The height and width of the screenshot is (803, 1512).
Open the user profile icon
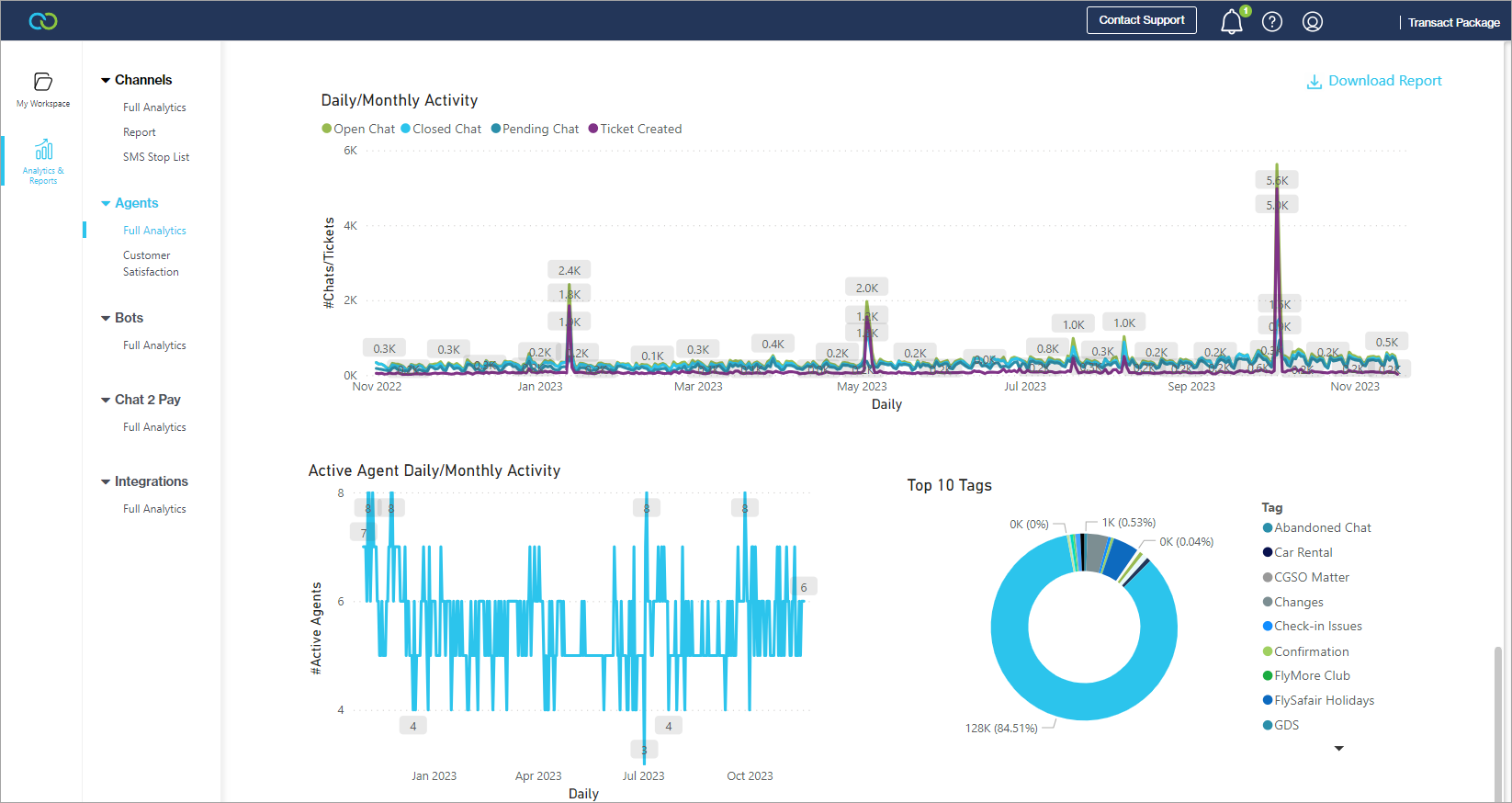[1313, 22]
